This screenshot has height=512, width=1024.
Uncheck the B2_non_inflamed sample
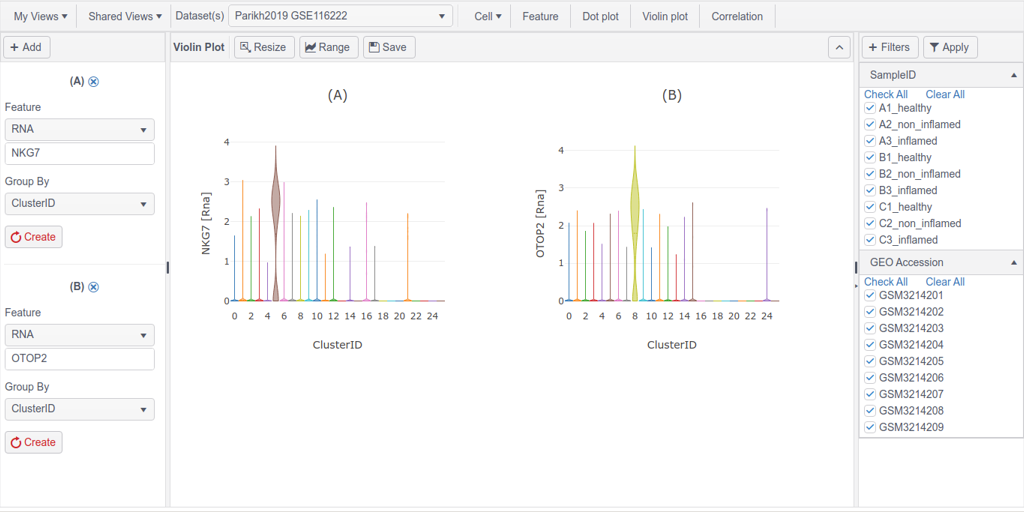[870, 174]
